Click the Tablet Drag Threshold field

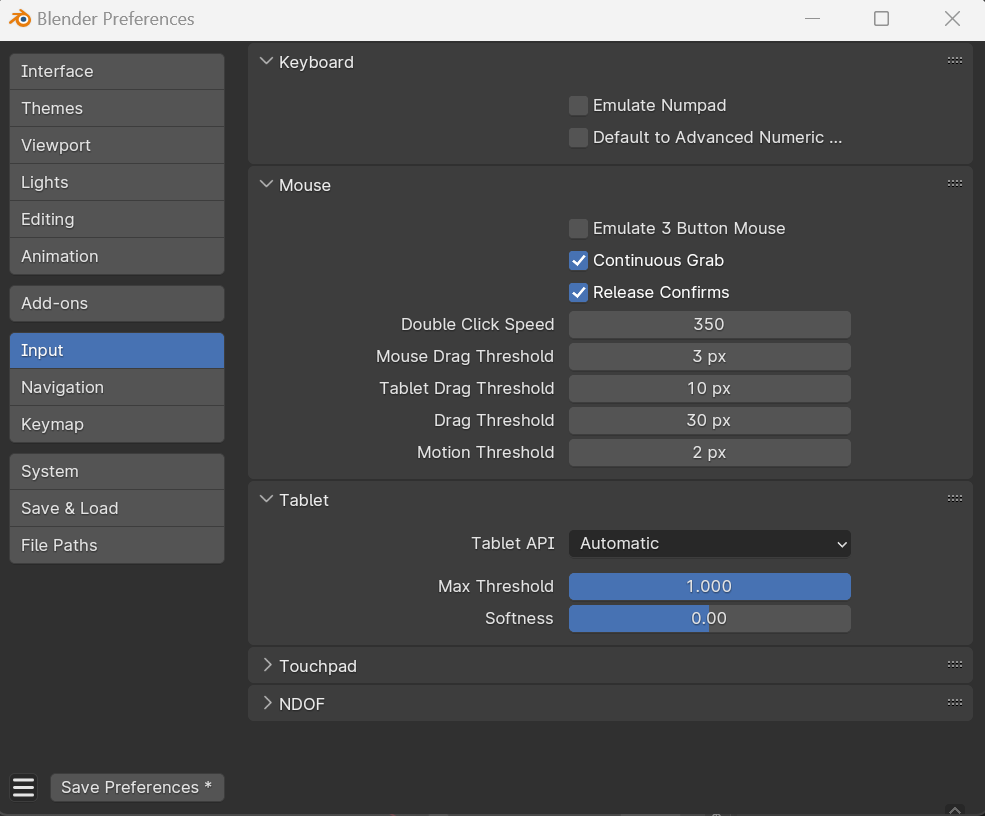coord(709,388)
